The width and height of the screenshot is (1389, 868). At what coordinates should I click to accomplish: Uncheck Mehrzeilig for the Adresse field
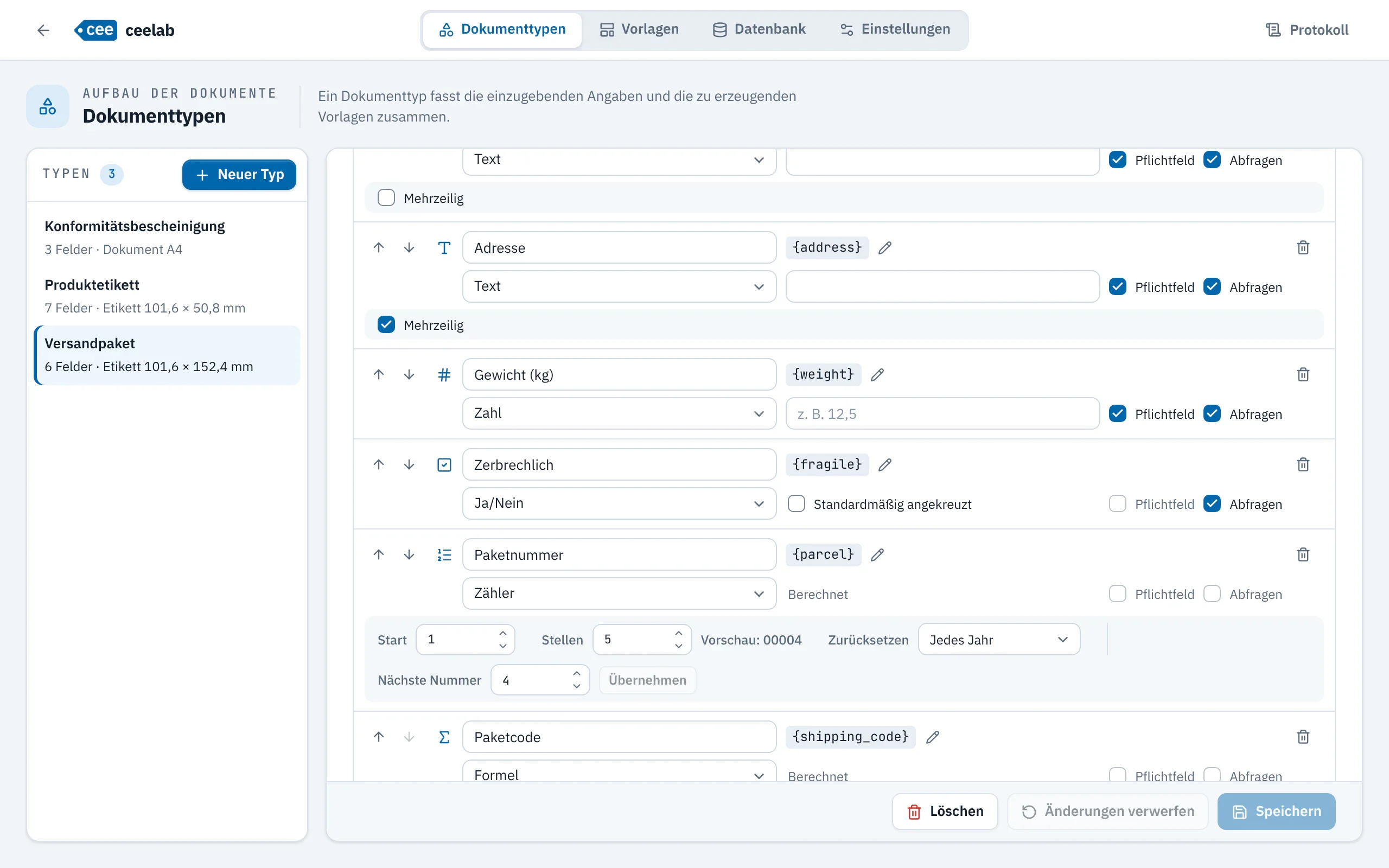click(386, 325)
